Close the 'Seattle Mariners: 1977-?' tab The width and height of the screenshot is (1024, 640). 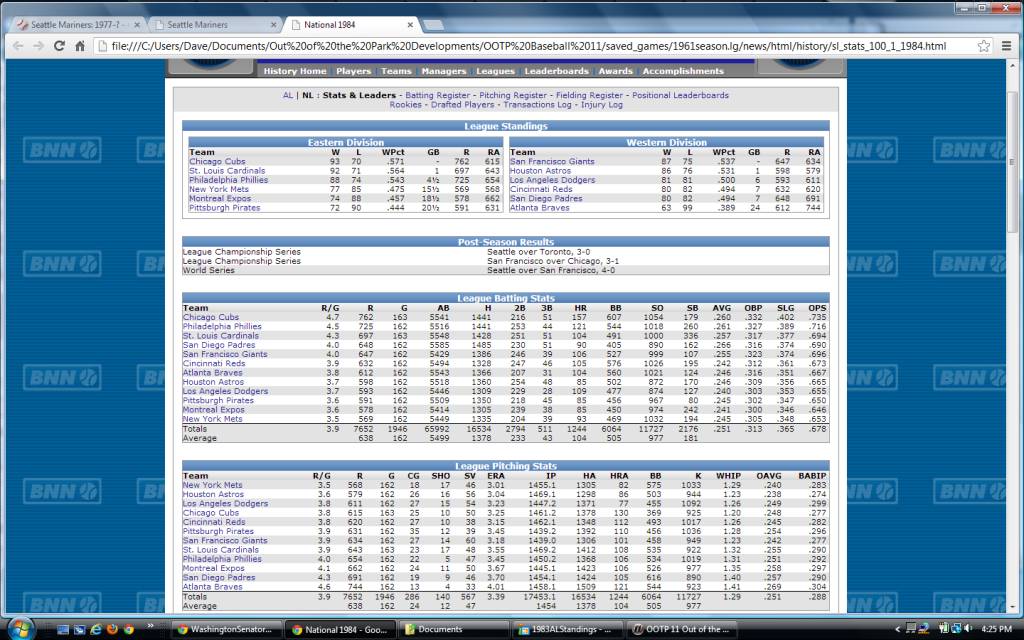point(137,25)
